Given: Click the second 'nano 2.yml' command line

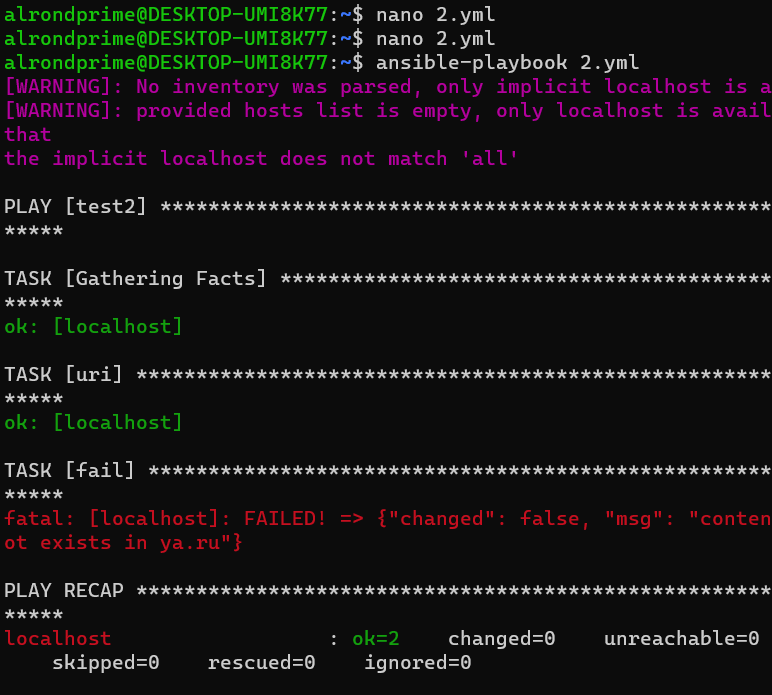Looking at the screenshot, I should [x=435, y=39].
